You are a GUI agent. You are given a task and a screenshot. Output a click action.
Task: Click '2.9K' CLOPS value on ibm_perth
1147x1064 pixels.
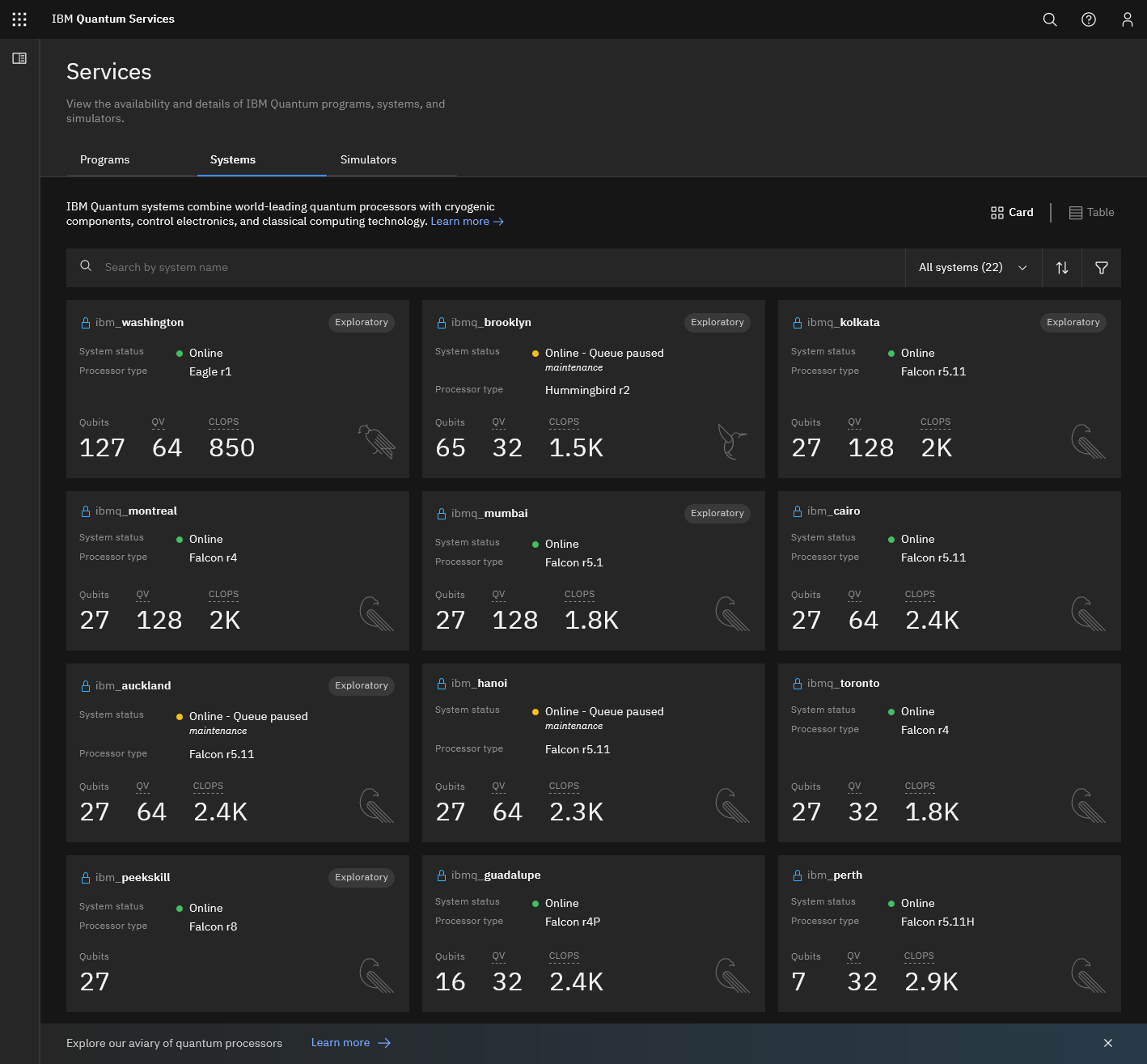(x=931, y=982)
